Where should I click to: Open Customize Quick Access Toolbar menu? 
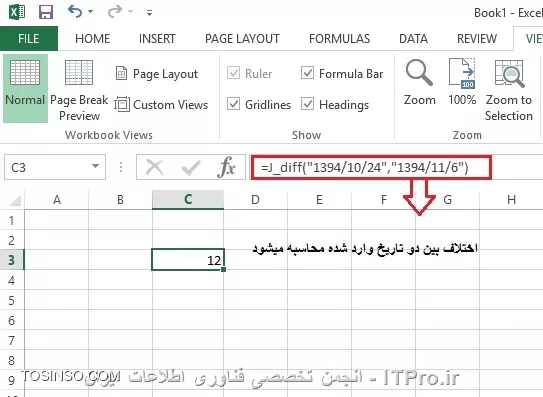[149, 13]
